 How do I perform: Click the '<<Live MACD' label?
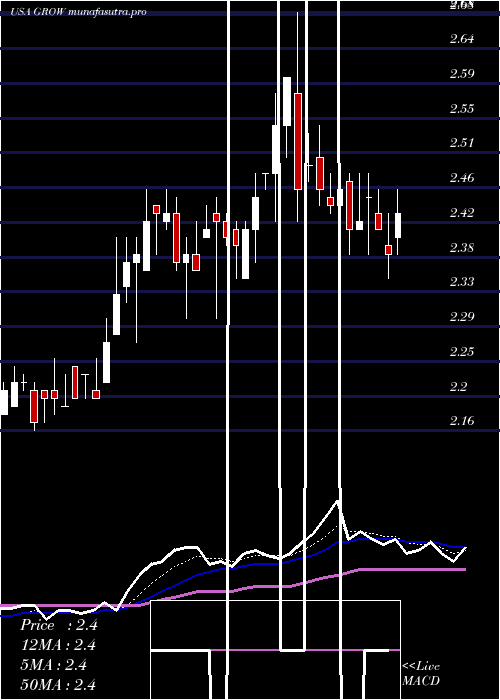click(421, 674)
